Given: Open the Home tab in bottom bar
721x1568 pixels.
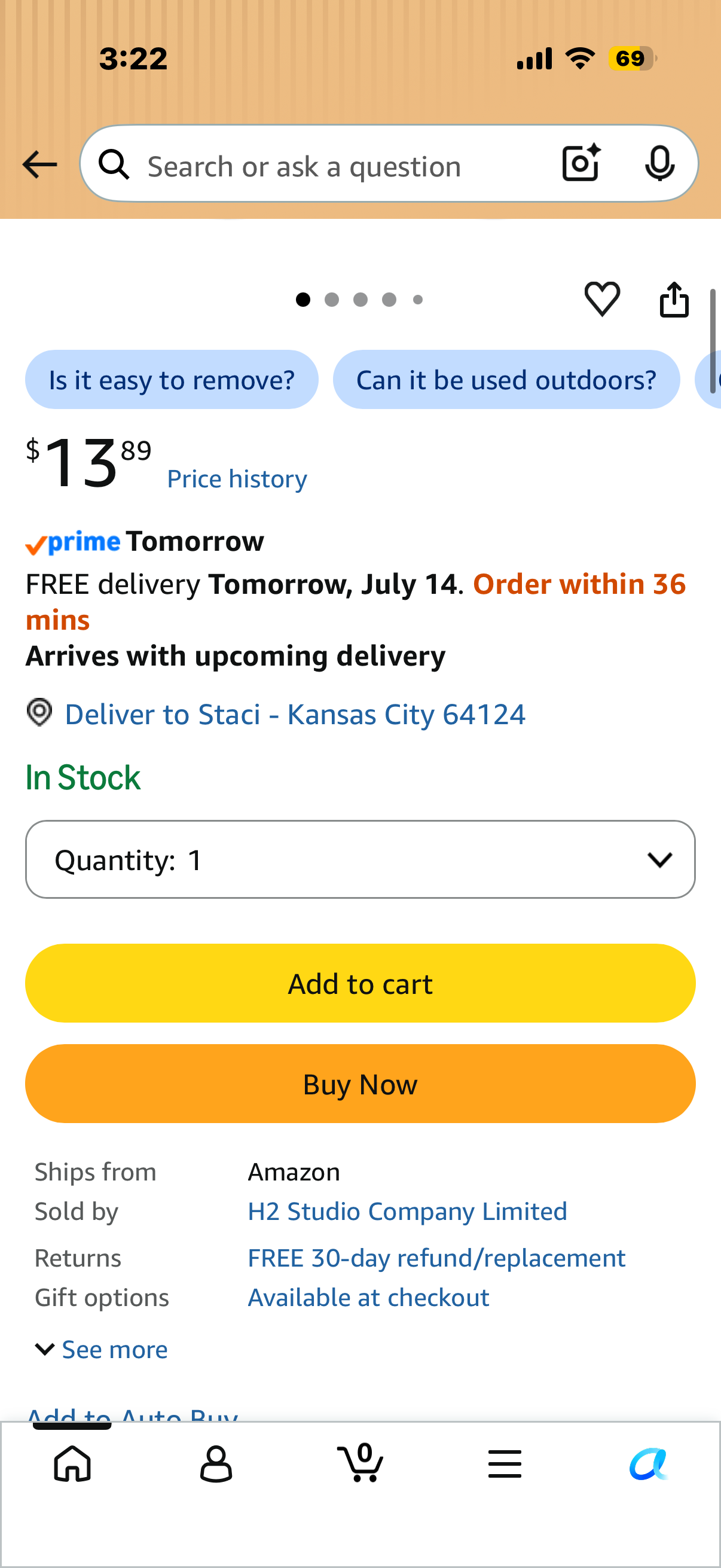Looking at the screenshot, I should click(x=72, y=1463).
